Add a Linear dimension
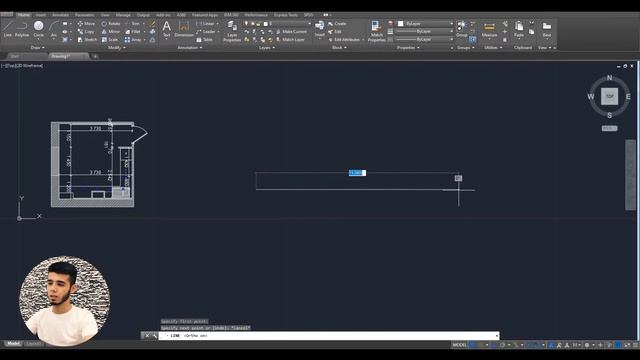 coord(206,24)
